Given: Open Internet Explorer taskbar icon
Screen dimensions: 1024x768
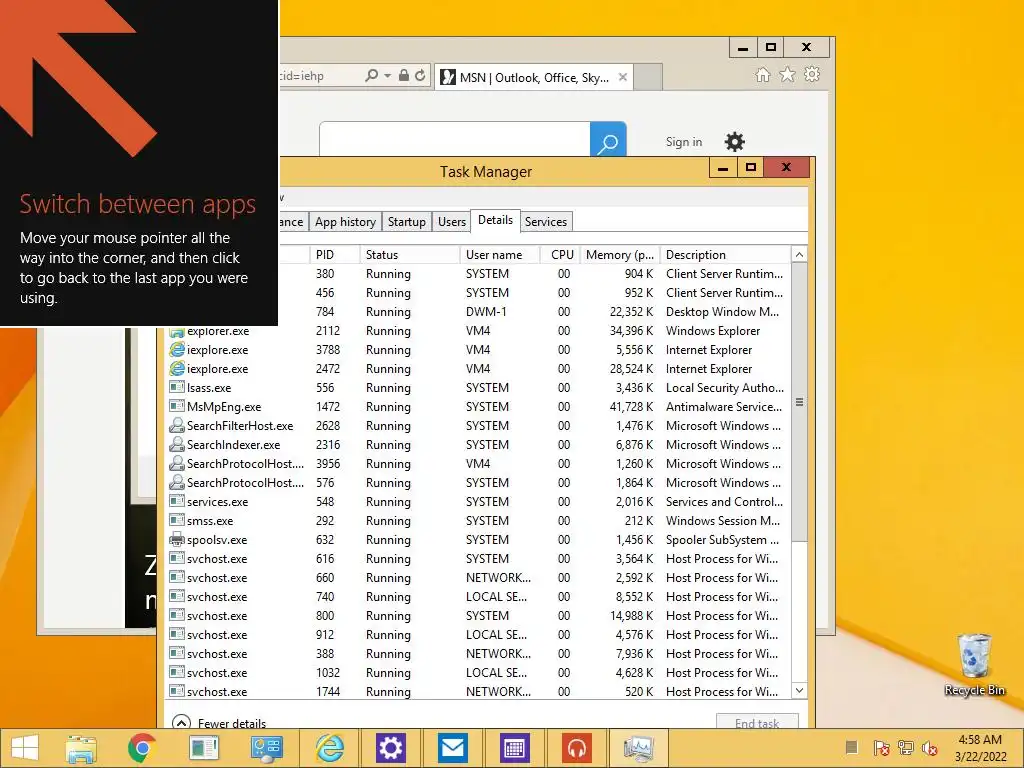Looking at the screenshot, I should click(329, 748).
